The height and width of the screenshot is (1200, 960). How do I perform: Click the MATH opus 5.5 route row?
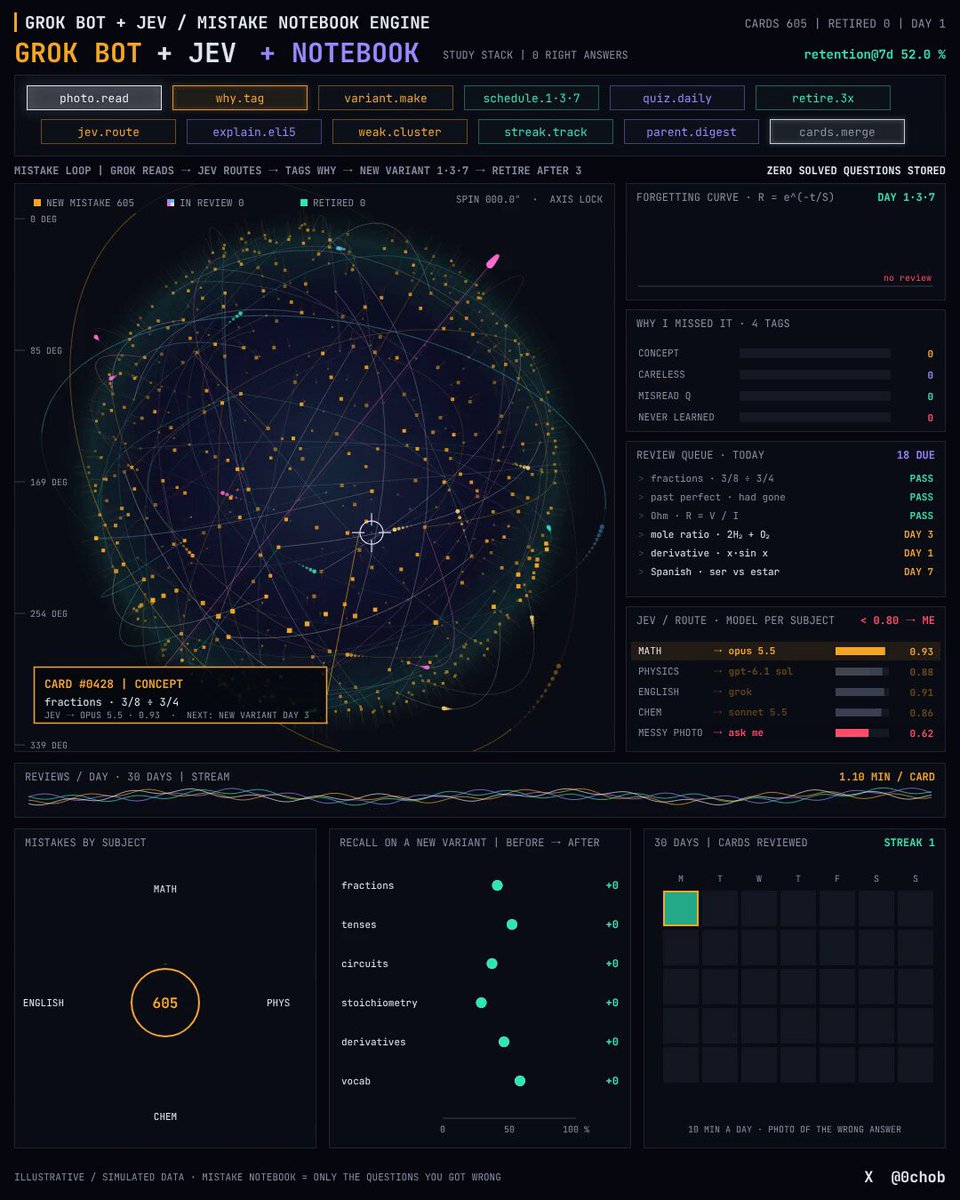pos(785,651)
